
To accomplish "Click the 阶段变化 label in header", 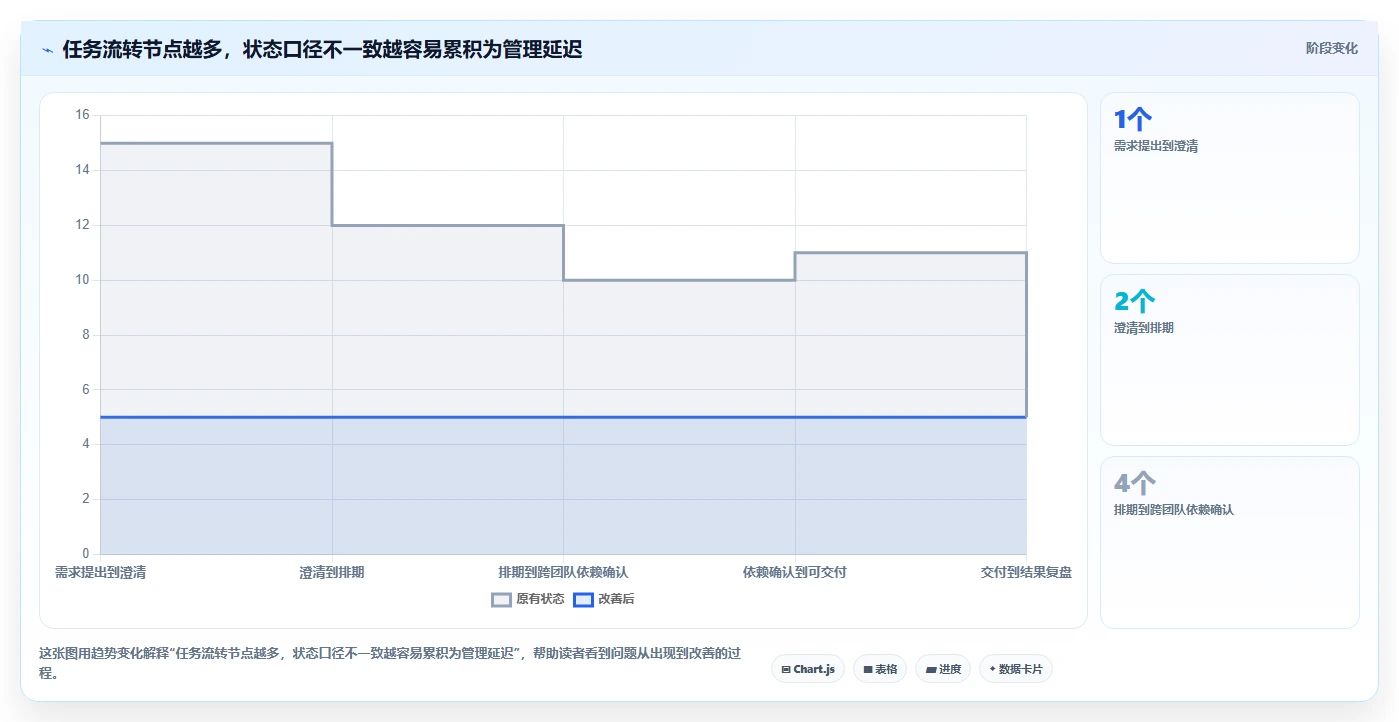I will coord(1332,48).
